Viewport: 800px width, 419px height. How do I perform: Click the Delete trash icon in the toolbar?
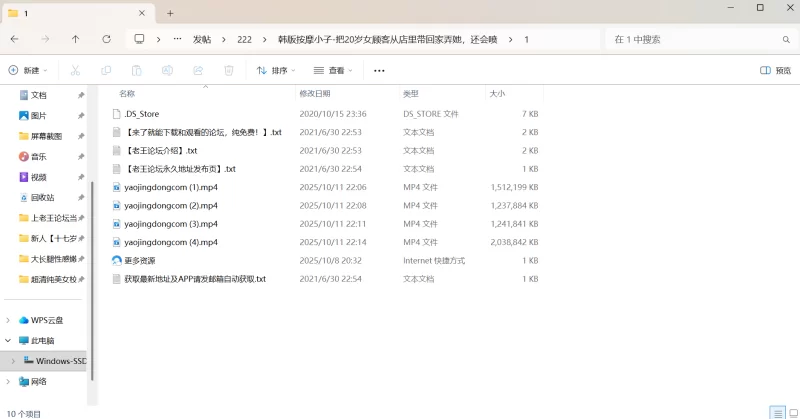229,71
